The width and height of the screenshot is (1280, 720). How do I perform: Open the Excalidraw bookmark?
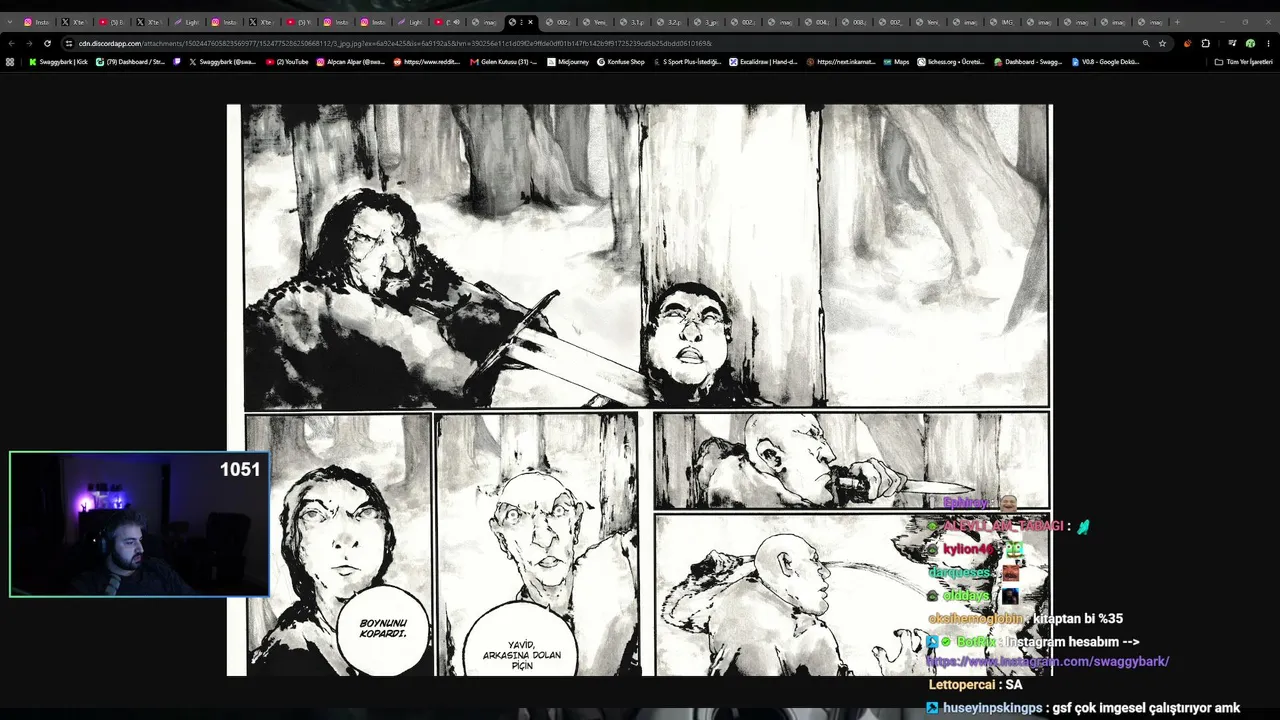(x=763, y=62)
